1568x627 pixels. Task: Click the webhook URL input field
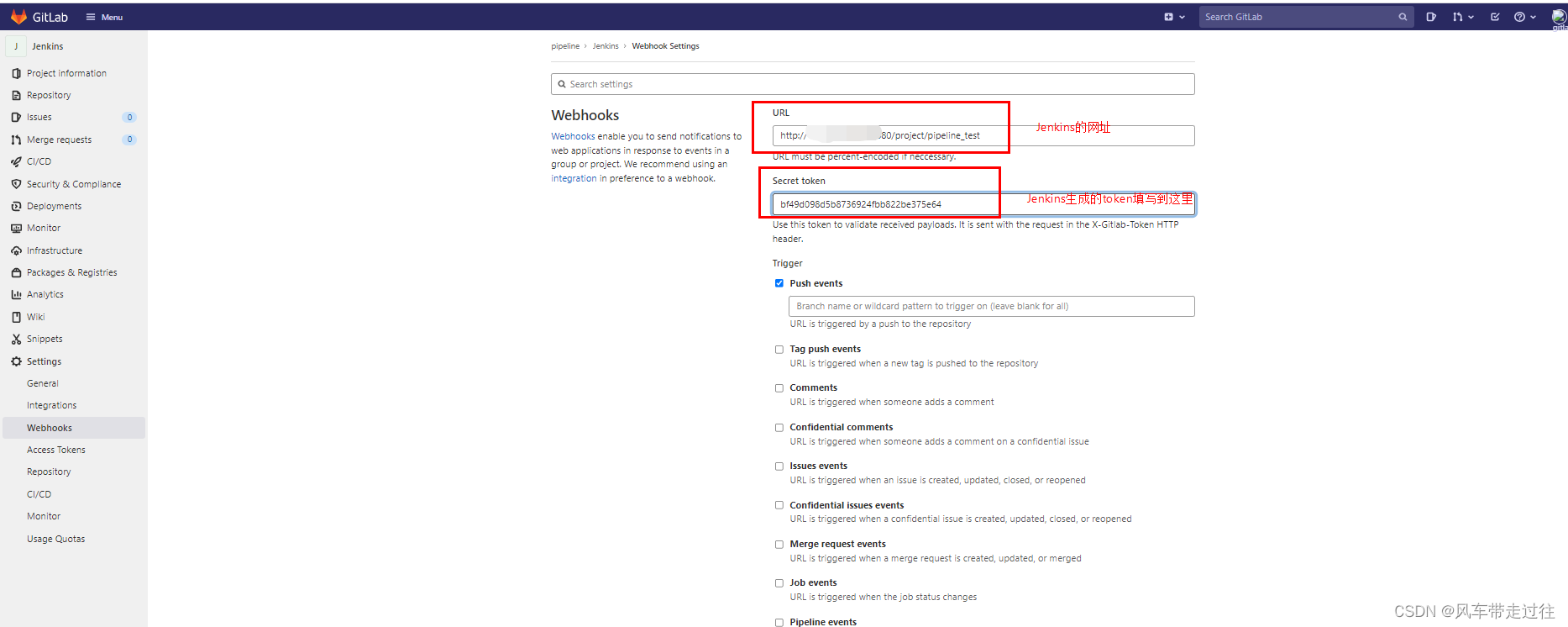(983, 135)
